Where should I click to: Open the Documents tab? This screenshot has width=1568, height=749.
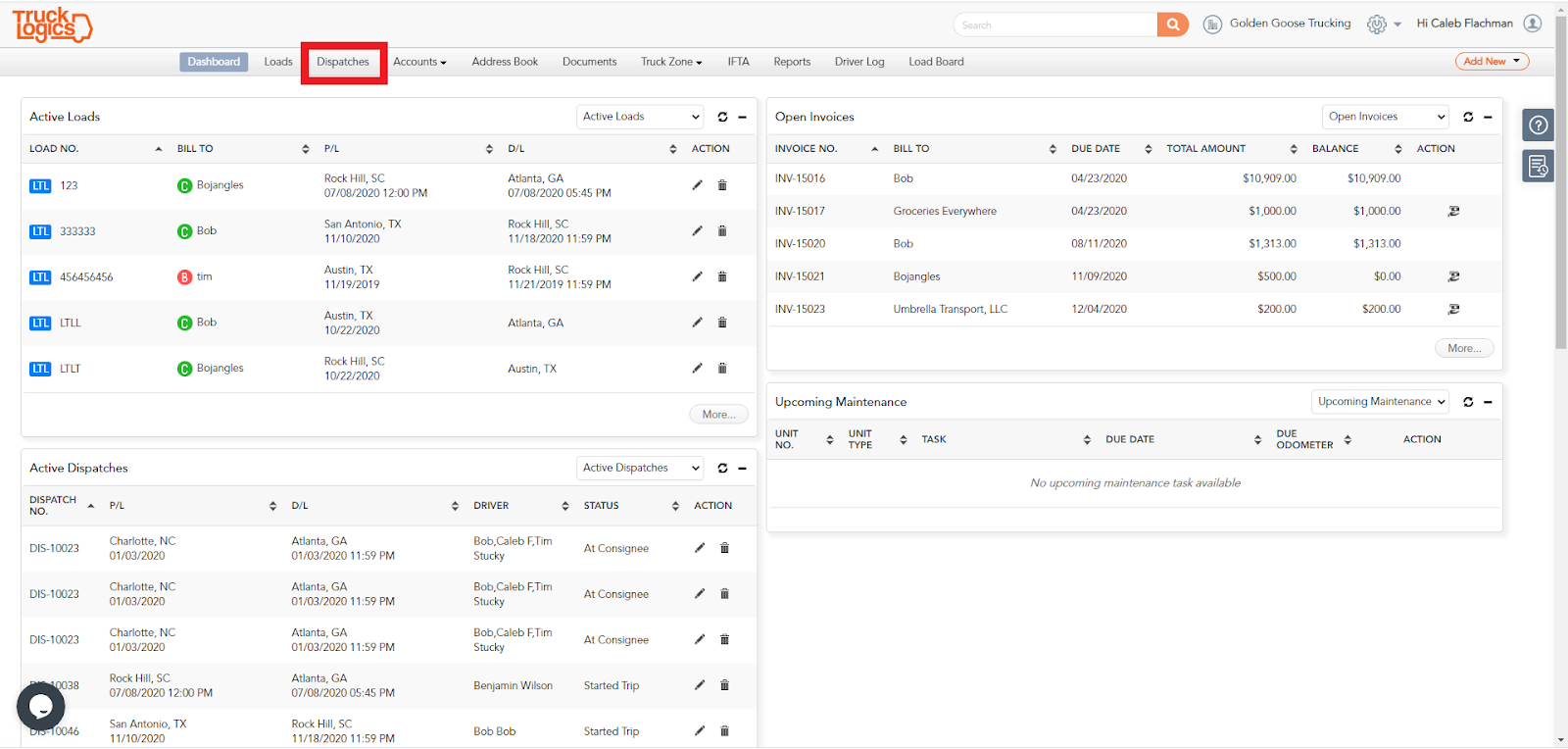pyautogui.click(x=590, y=62)
